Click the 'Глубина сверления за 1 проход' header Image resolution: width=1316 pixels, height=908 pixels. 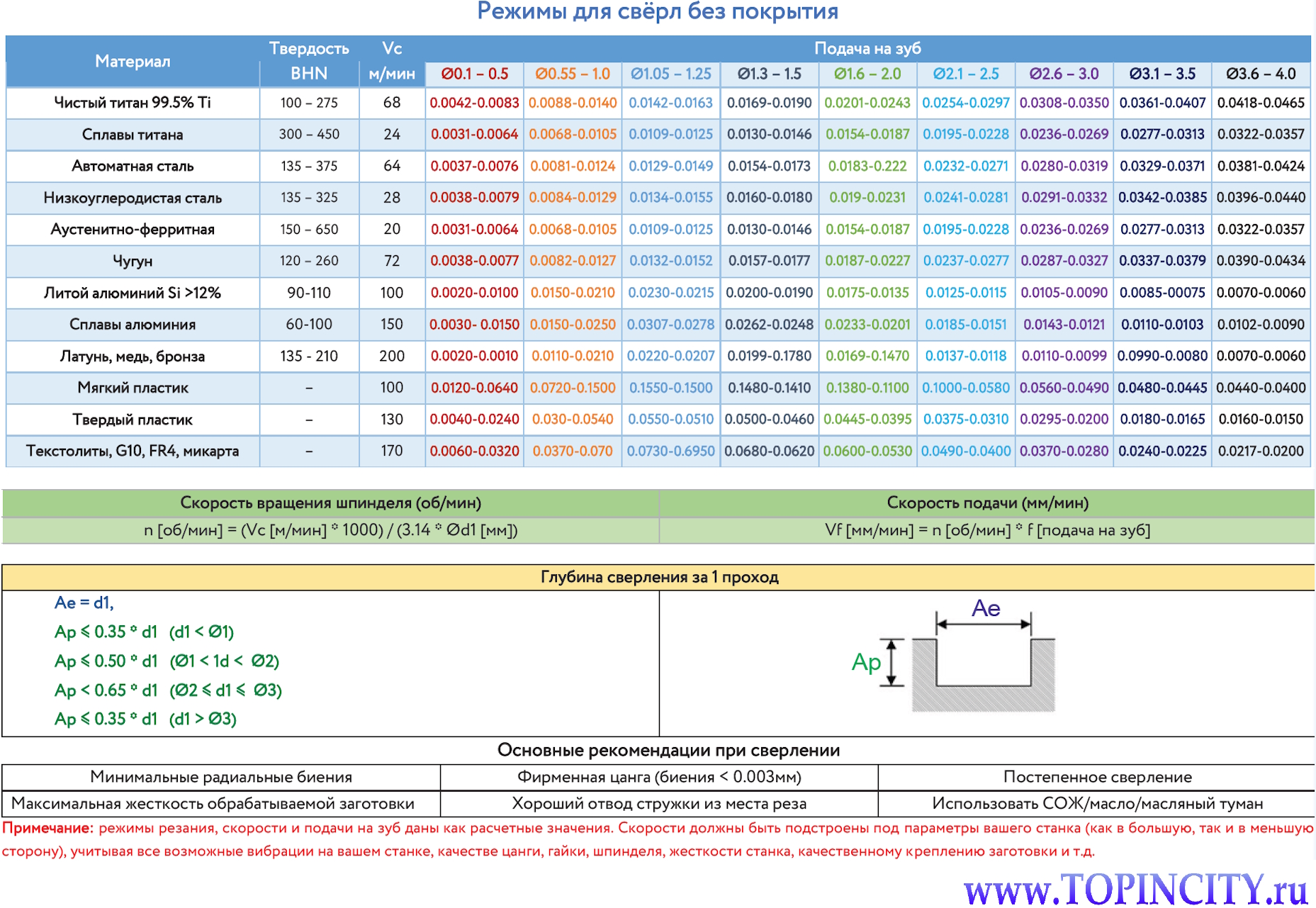tap(659, 577)
